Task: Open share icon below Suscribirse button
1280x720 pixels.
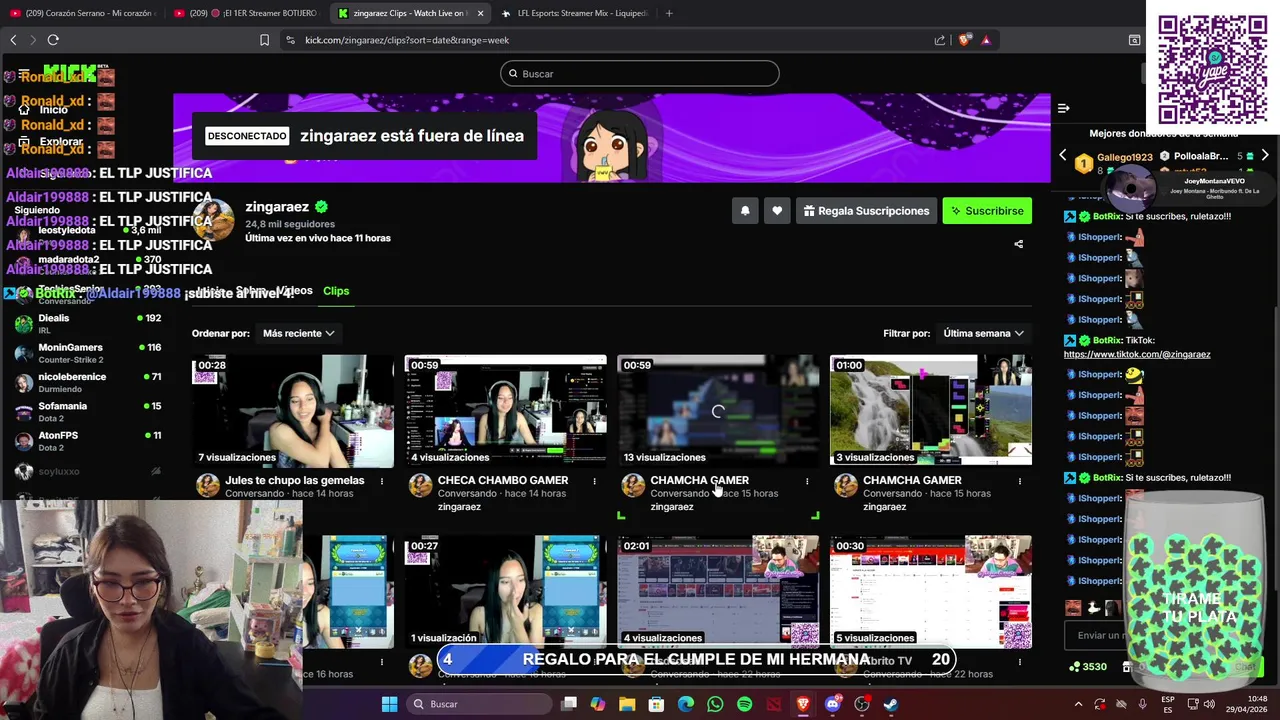Action: (x=1018, y=244)
